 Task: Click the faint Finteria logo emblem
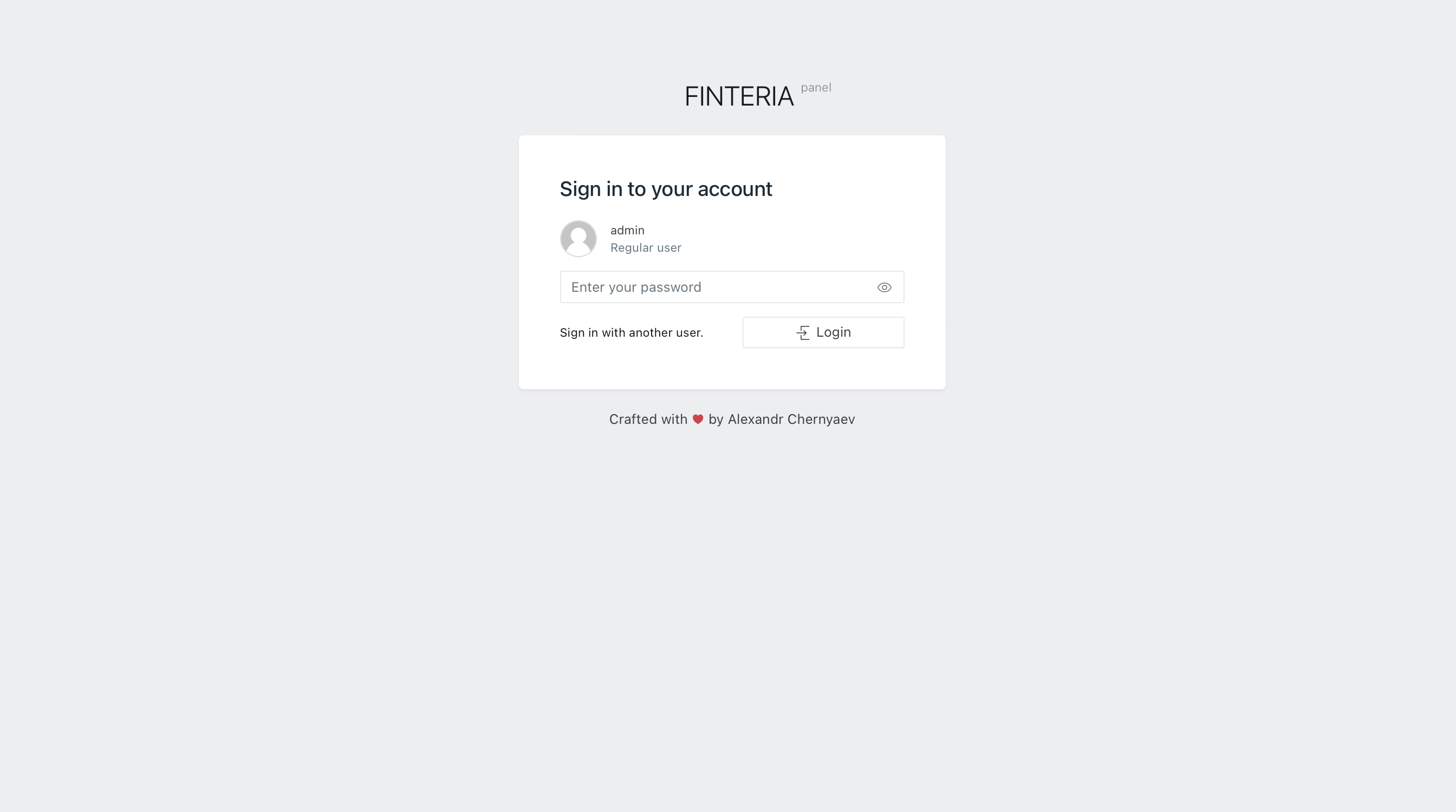(651, 95)
